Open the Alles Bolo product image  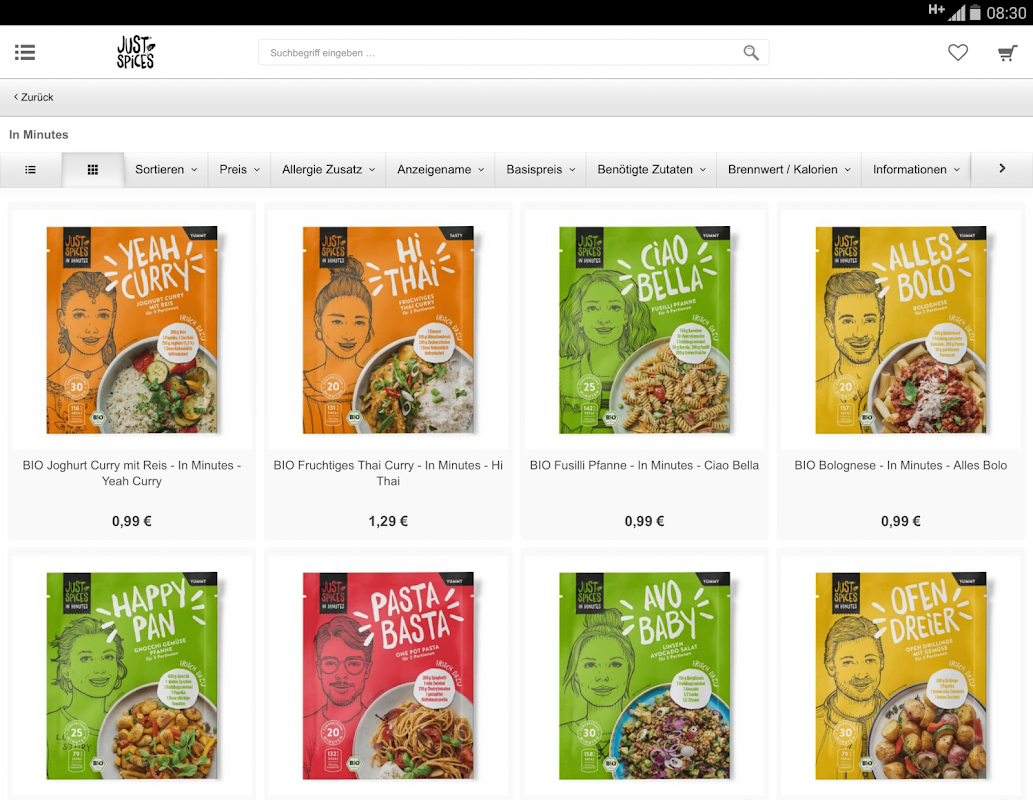tap(901, 330)
